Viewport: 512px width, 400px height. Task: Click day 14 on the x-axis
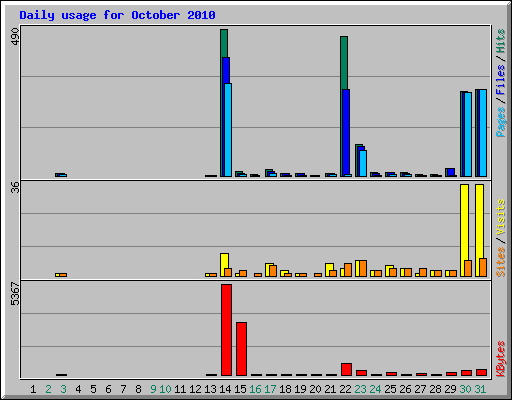(x=225, y=389)
